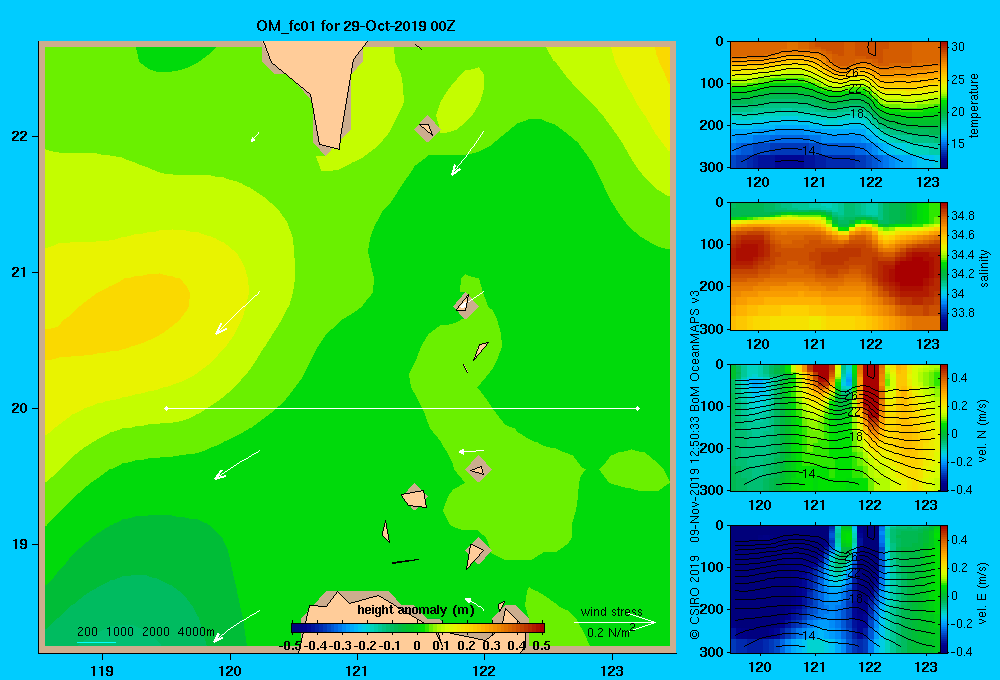Click depth label '300' on salinity panel
The height and width of the screenshot is (680, 1000).
711,329
